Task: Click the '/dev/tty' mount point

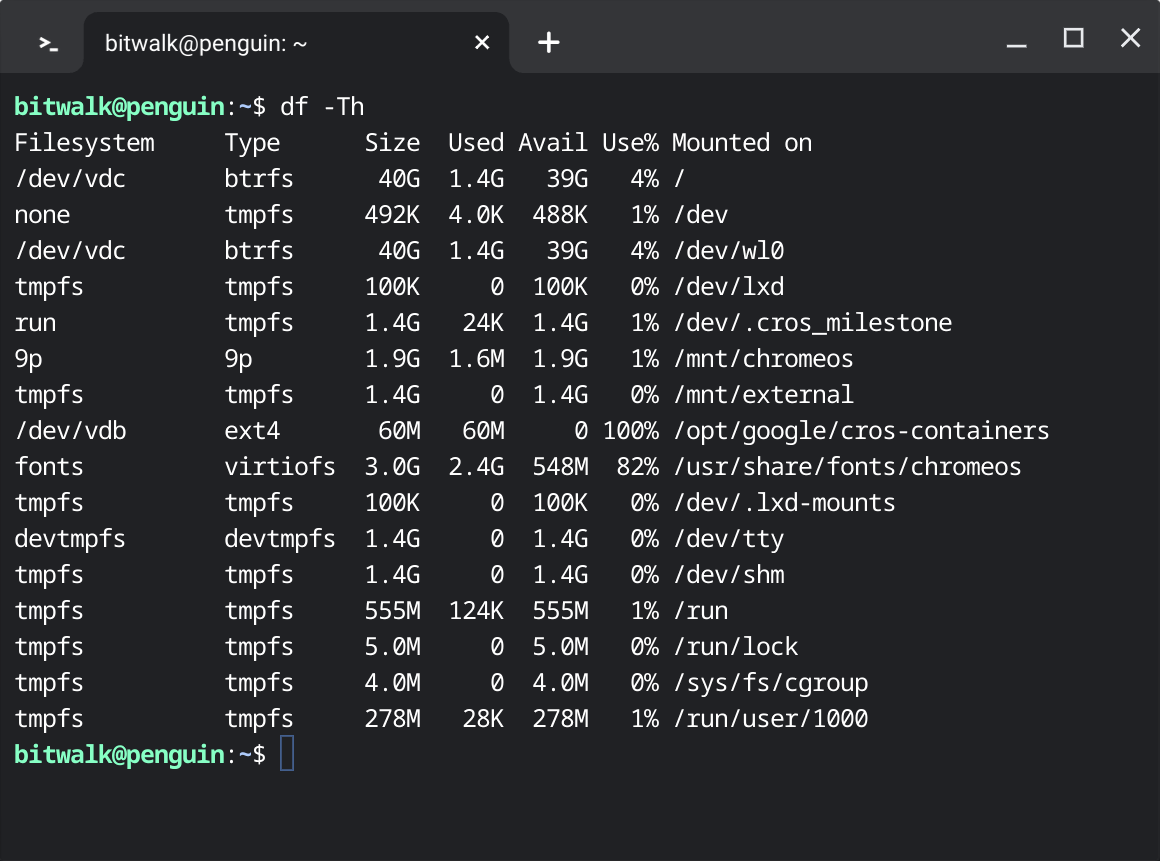Action: (x=728, y=539)
